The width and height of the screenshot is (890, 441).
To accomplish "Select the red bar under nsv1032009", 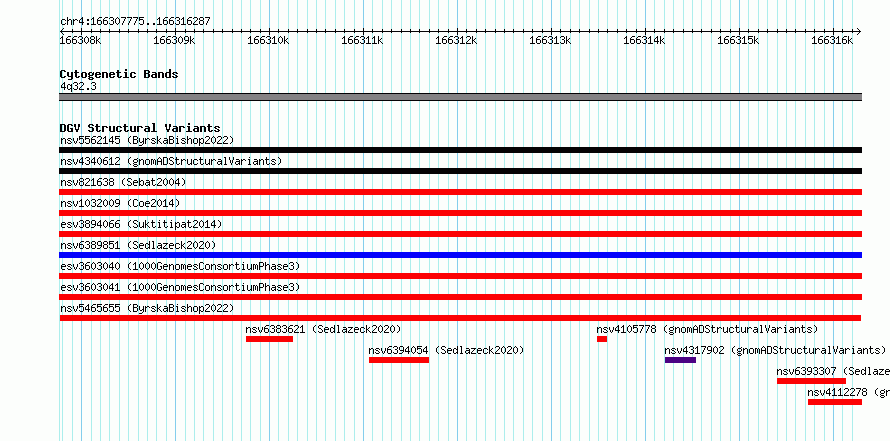I will [460, 213].
